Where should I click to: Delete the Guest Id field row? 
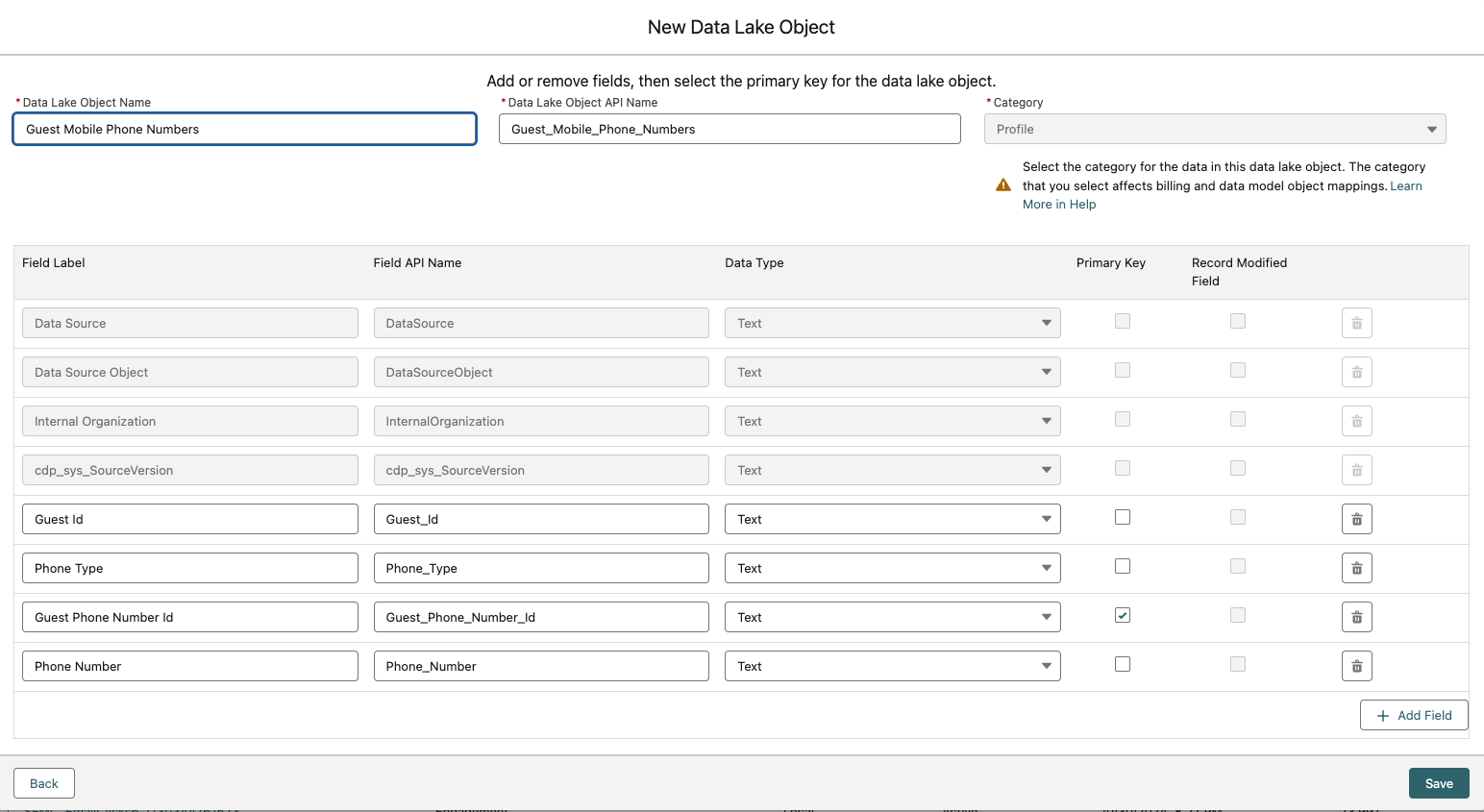1356,519
